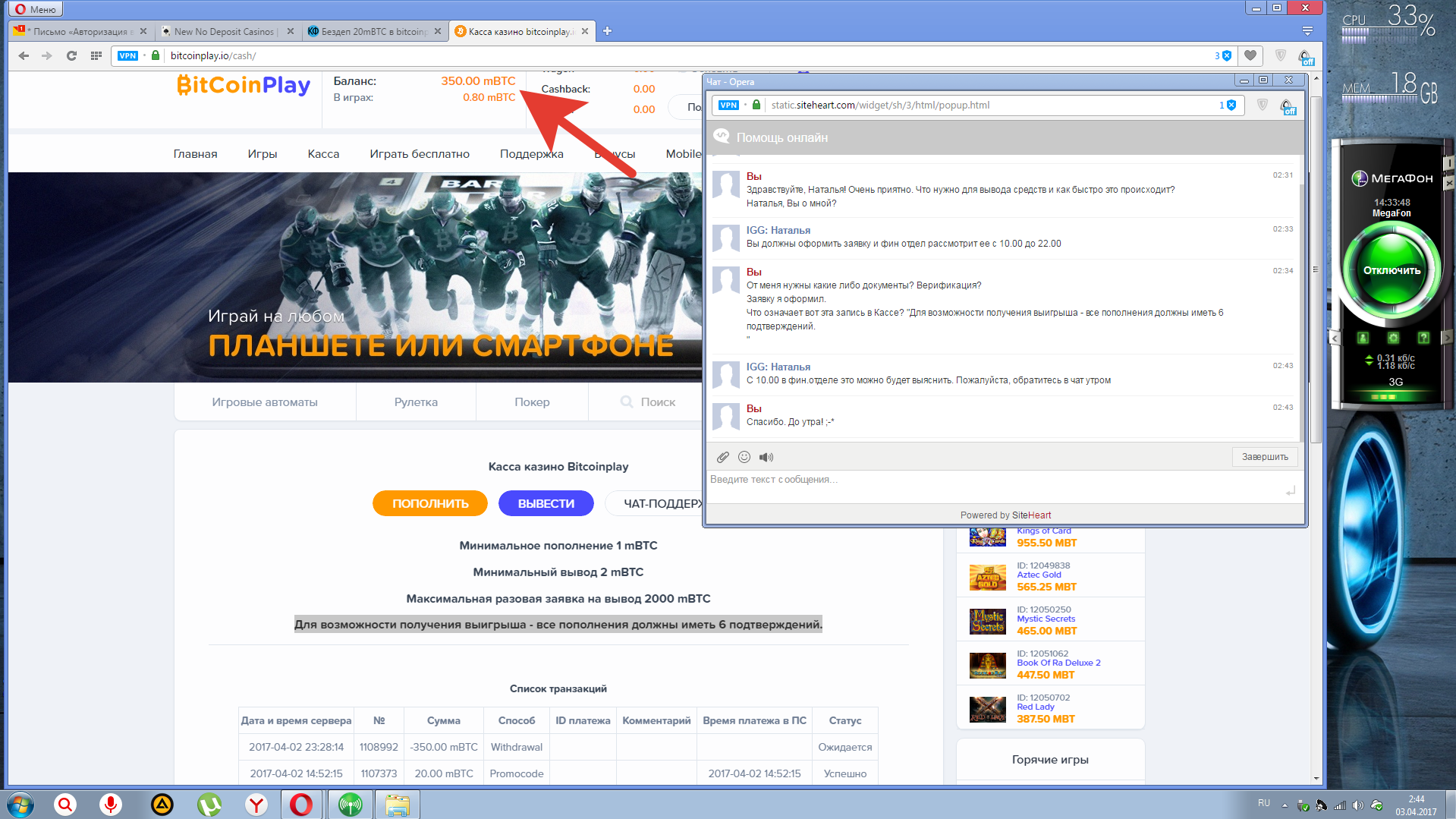Open the uTorrent icon in taskbar
The width and height of the screenshot is (1456, 819).
(x=209, y=804)
